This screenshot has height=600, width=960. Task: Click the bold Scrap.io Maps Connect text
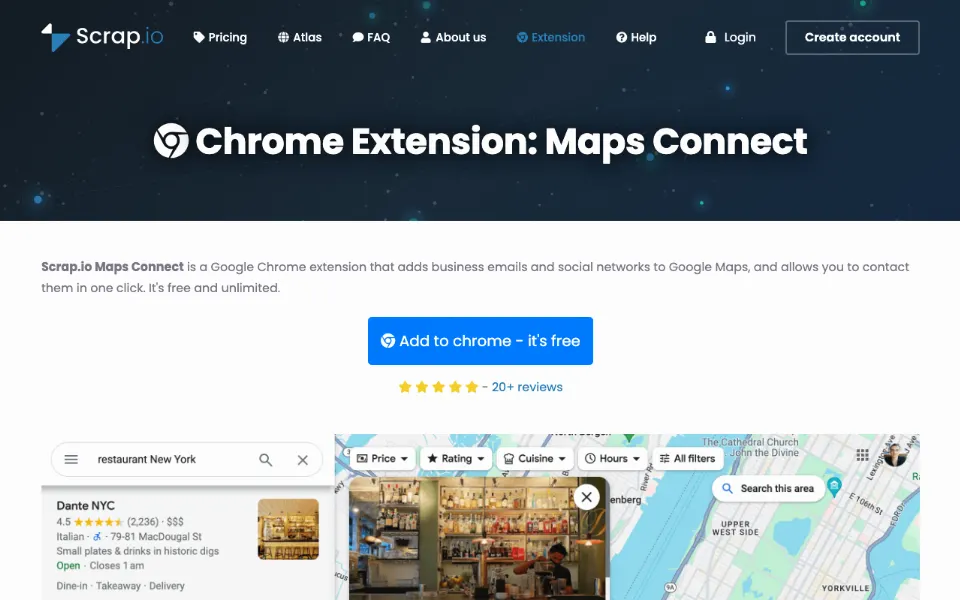[112, 267]
